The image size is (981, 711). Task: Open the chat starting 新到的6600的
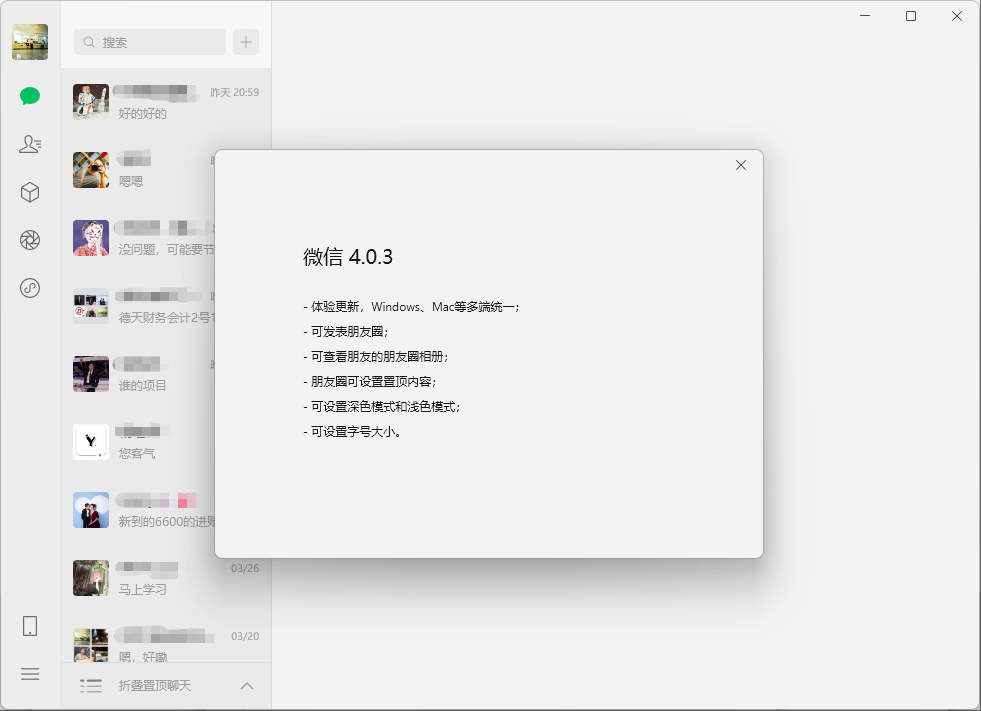(138, 510)
